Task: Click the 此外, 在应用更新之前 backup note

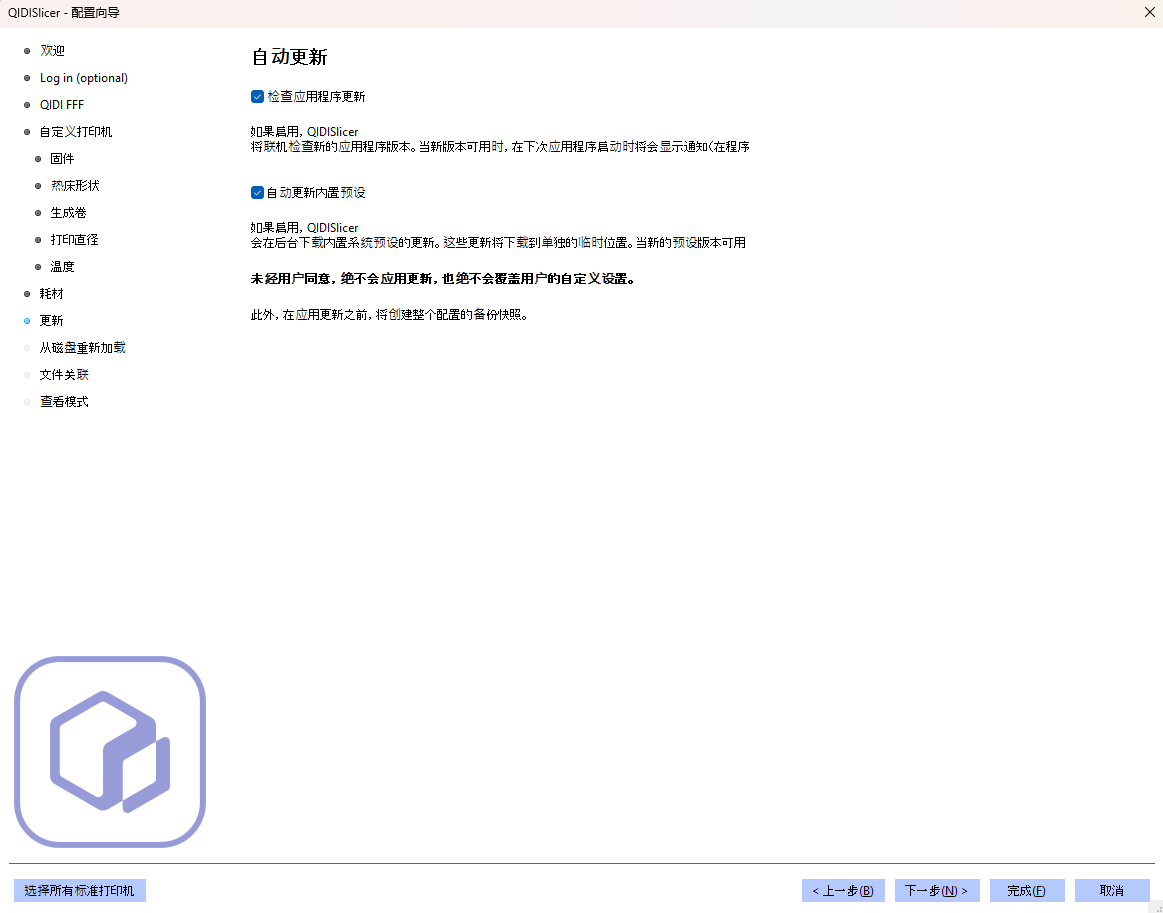Action: (389, 315)
